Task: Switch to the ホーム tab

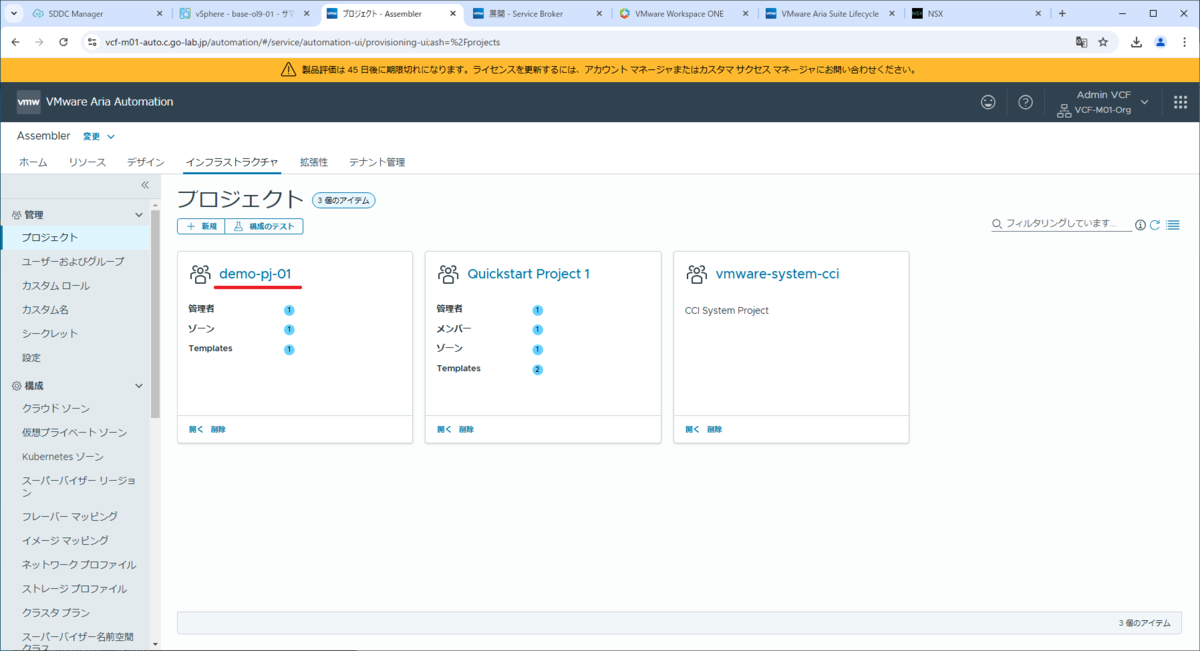Action: point(33,162)
